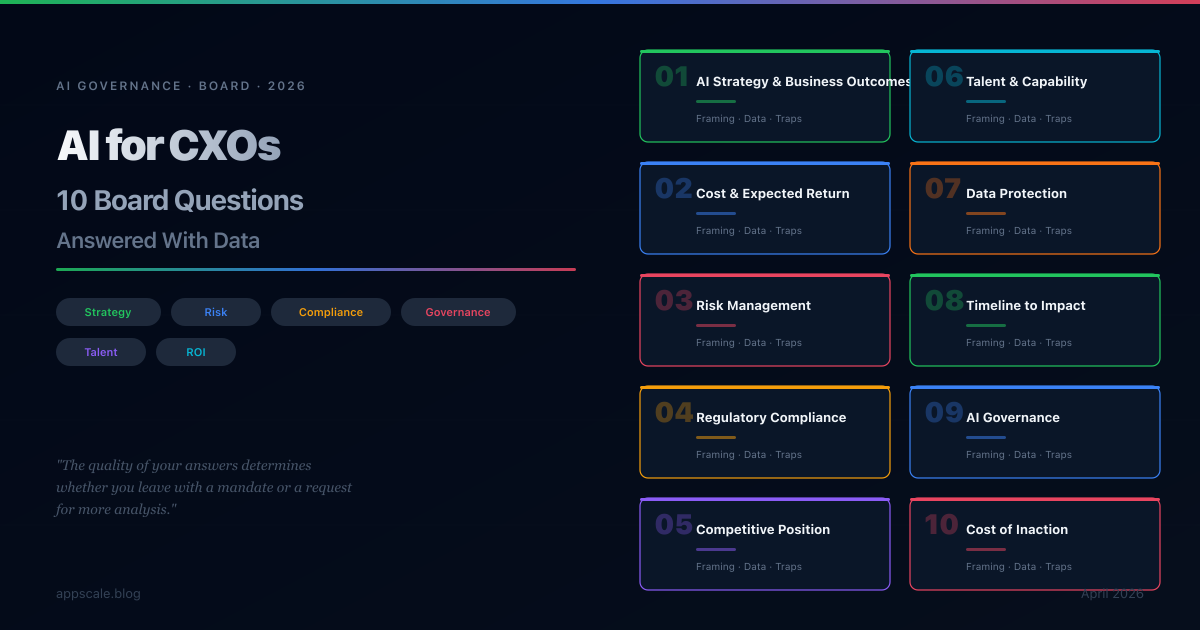Select the Risk Management card
The width and height of the screenshot is (1200, 630).
(765, 321)
